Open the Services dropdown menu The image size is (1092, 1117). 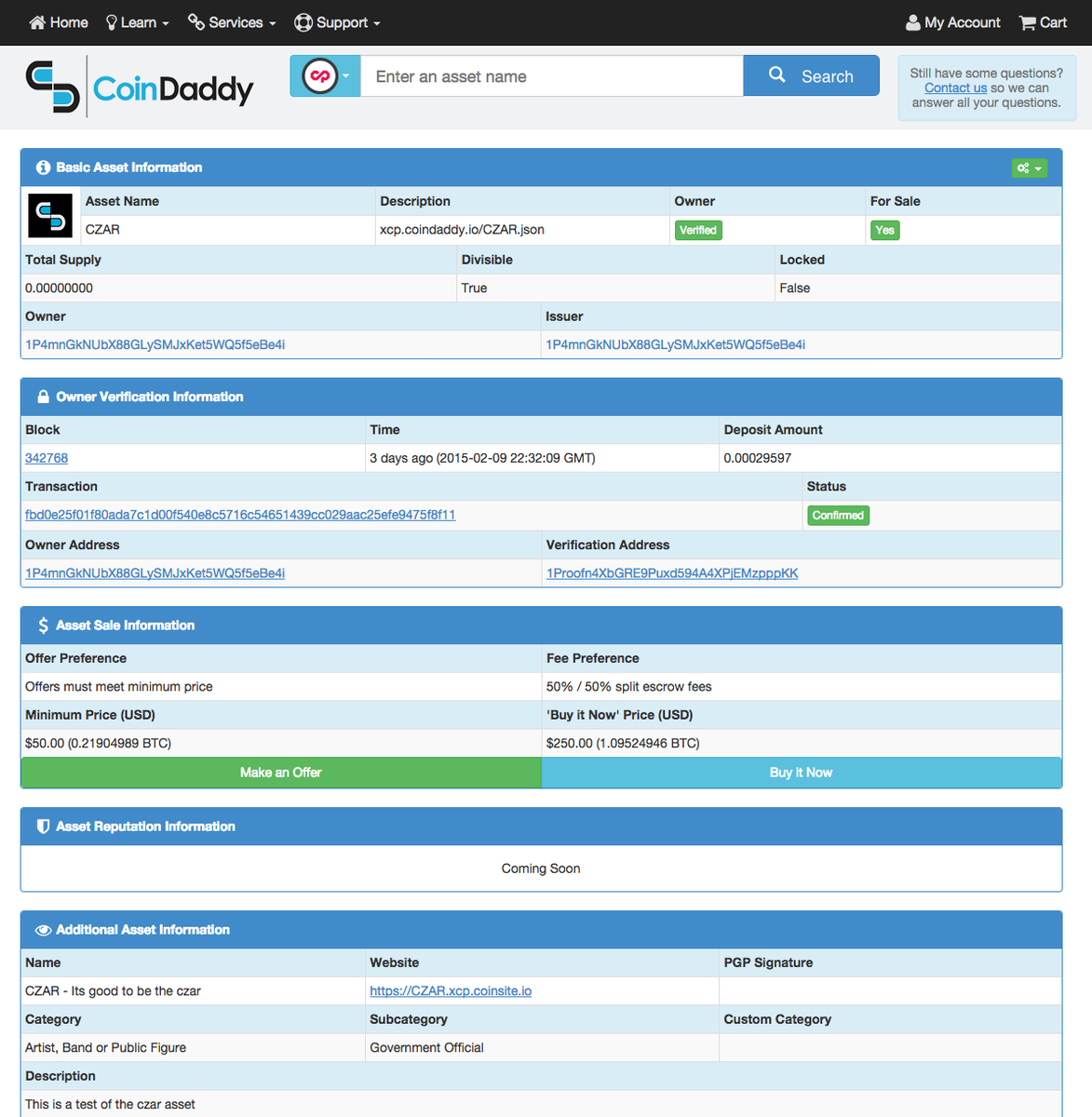coord(232,22)
